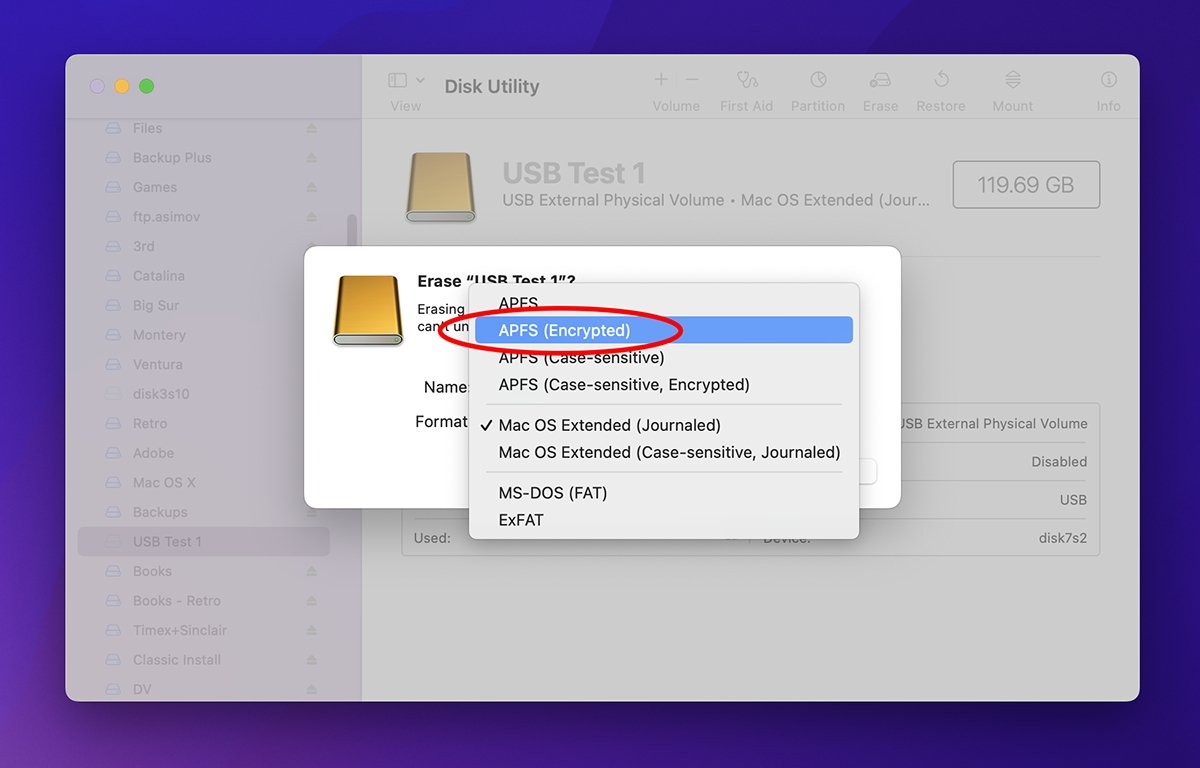Select MS-DOS (FAT) format
Viewport: 1200px width, 768px height.
553,493
